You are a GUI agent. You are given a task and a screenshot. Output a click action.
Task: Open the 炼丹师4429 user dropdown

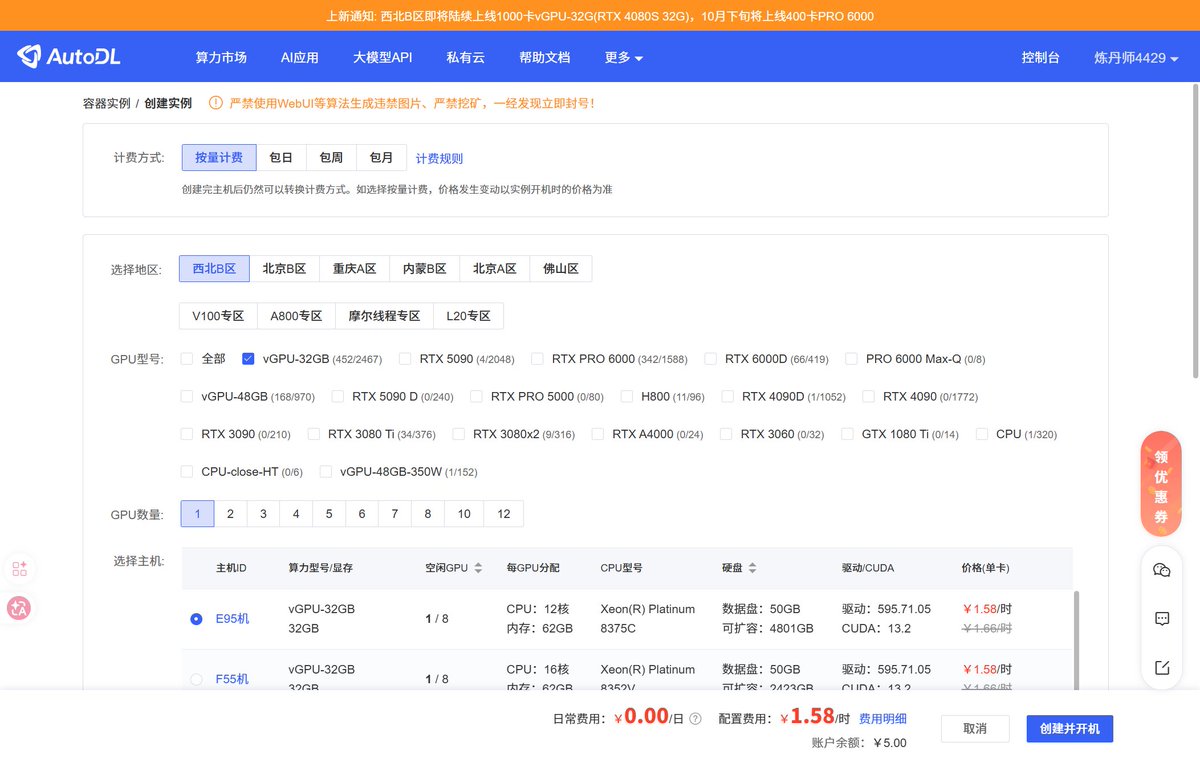point(1136,58)
